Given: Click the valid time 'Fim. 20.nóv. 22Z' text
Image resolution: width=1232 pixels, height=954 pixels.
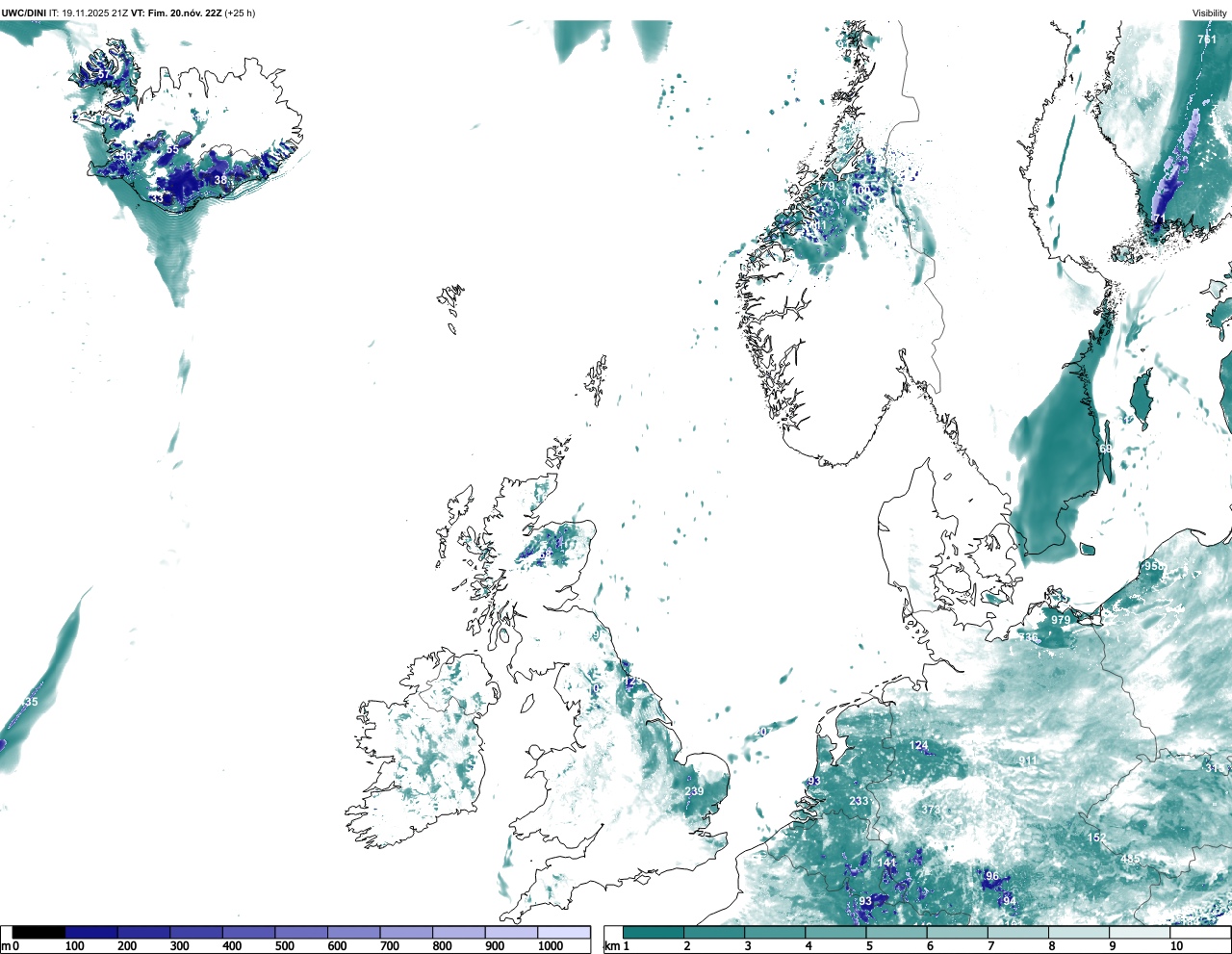Looking at the screenshot, I should coord(183,13).
